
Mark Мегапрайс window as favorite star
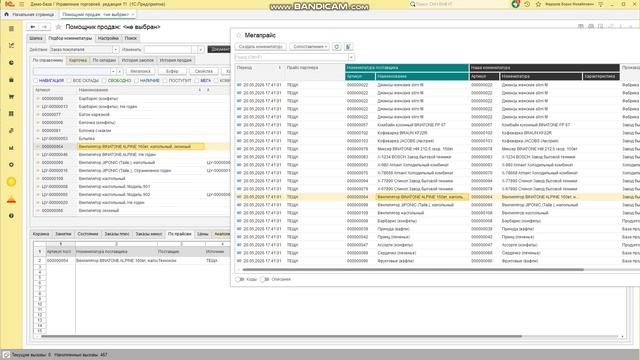click(239, 36)
